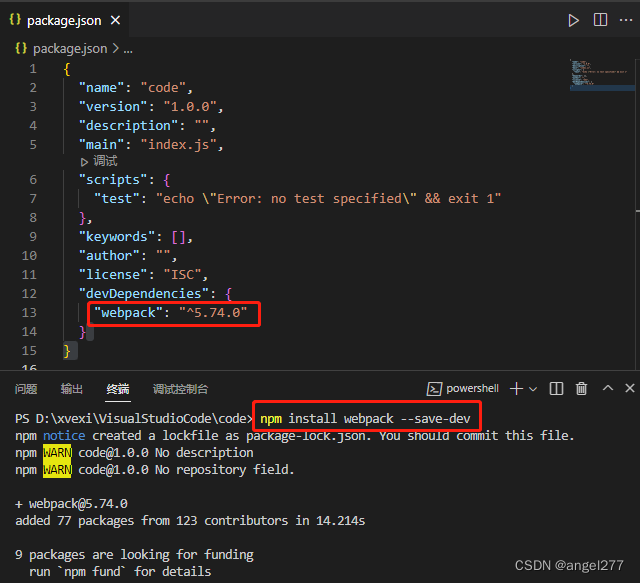This screenshot has height=583, width=640.
Task: Click the "name" key on line 2
Action: (x=102, y=88)
